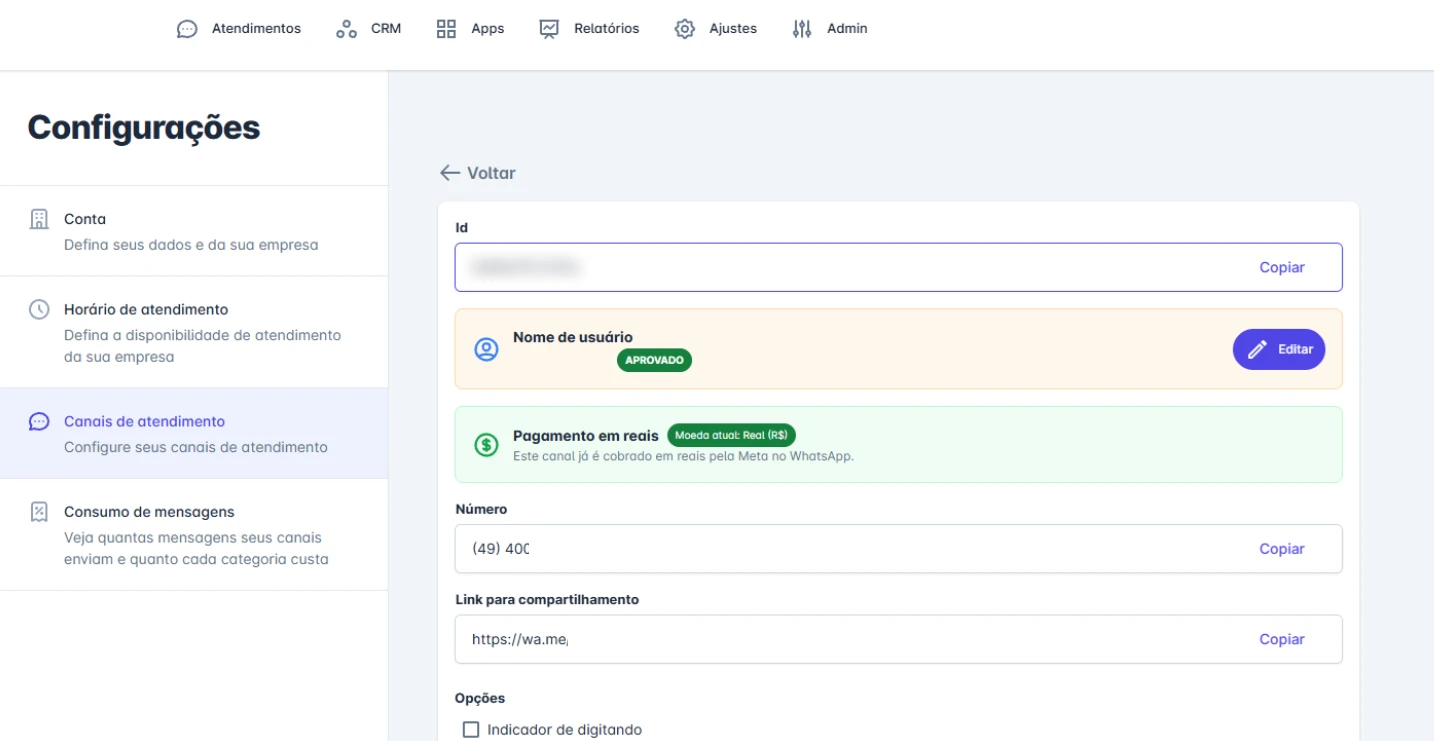This screenshot has height=741, width=1434.
Task: Click Voltar to go back
Action: tap(478, 173)
